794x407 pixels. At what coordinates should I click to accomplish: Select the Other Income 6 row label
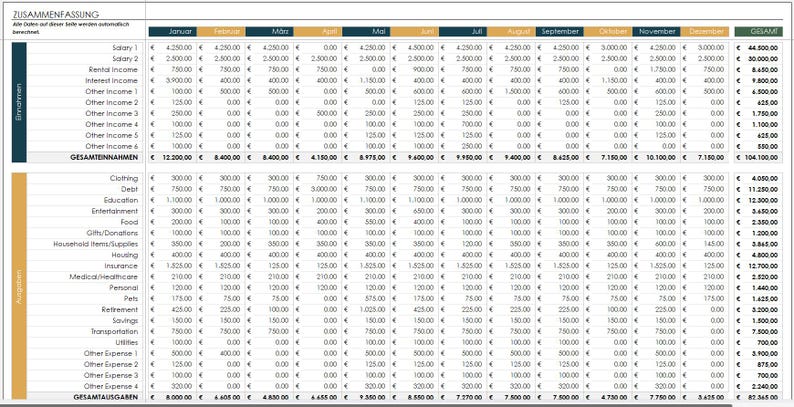pyautogui.click(x=111, y=146)
